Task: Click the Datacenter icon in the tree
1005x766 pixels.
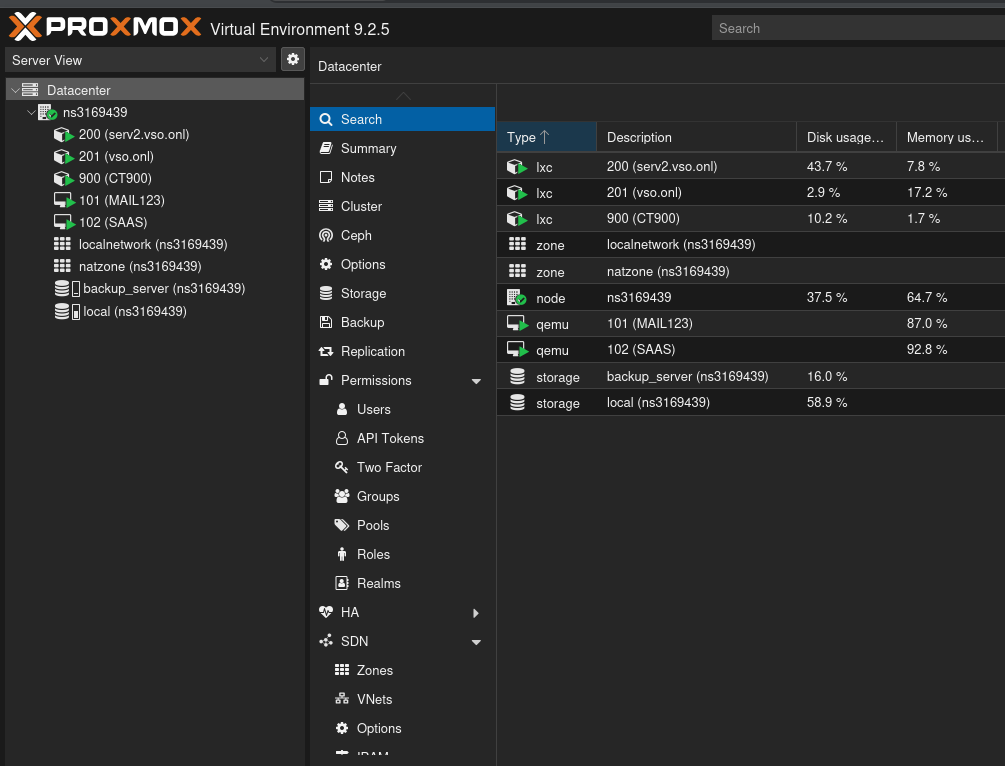Action: (x=30, y=90)
